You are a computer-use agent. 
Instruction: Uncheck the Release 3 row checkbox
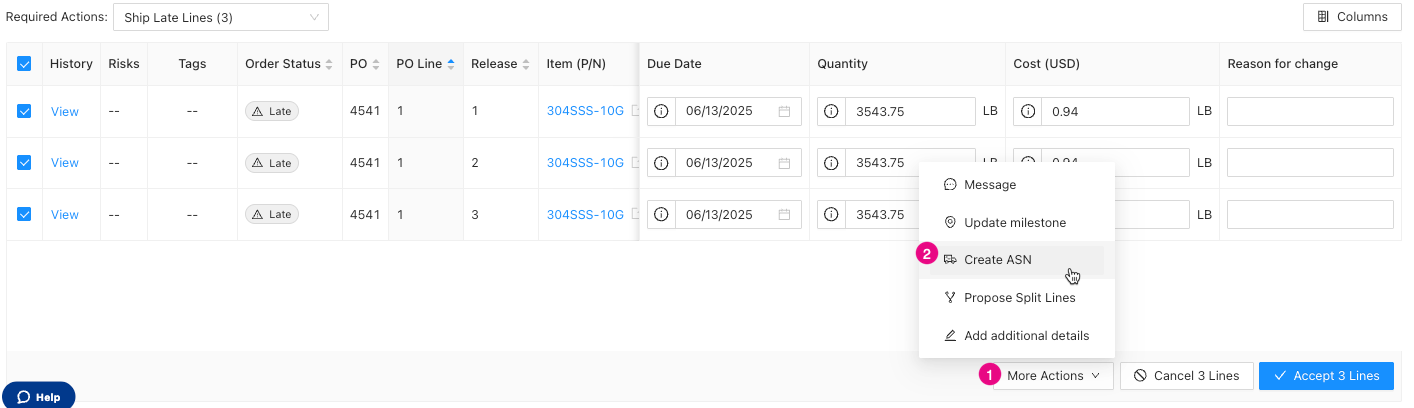pyautogui.click(x=25, y=214)
